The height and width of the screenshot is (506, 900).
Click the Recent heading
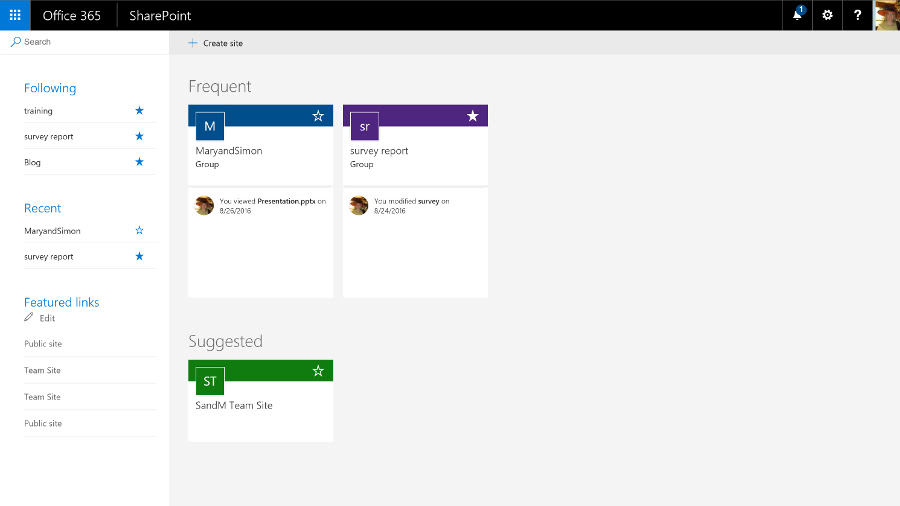42,208
